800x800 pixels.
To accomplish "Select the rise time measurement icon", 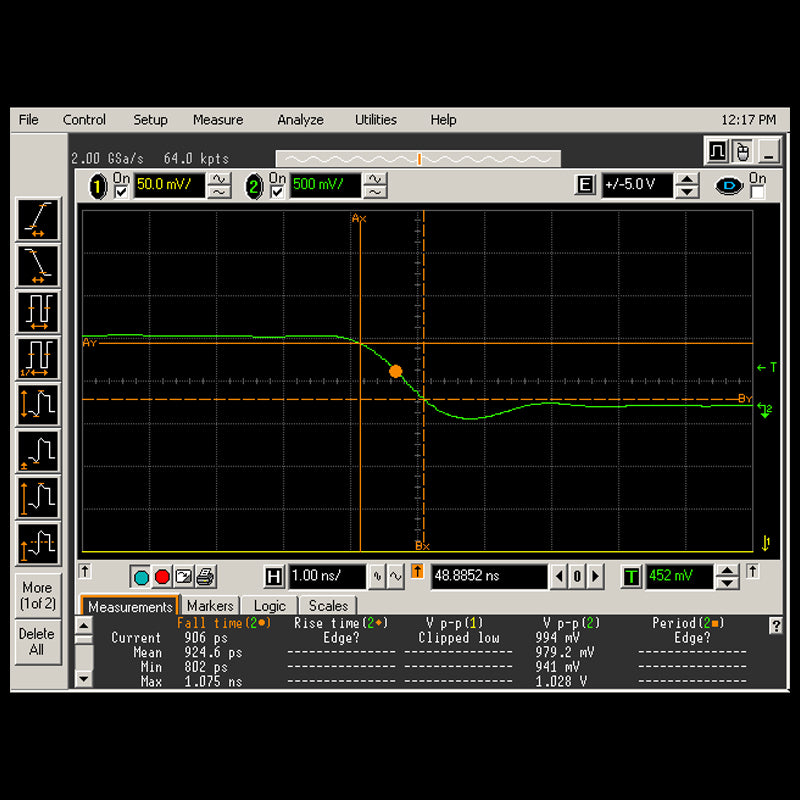I will [x=38, y=219].
